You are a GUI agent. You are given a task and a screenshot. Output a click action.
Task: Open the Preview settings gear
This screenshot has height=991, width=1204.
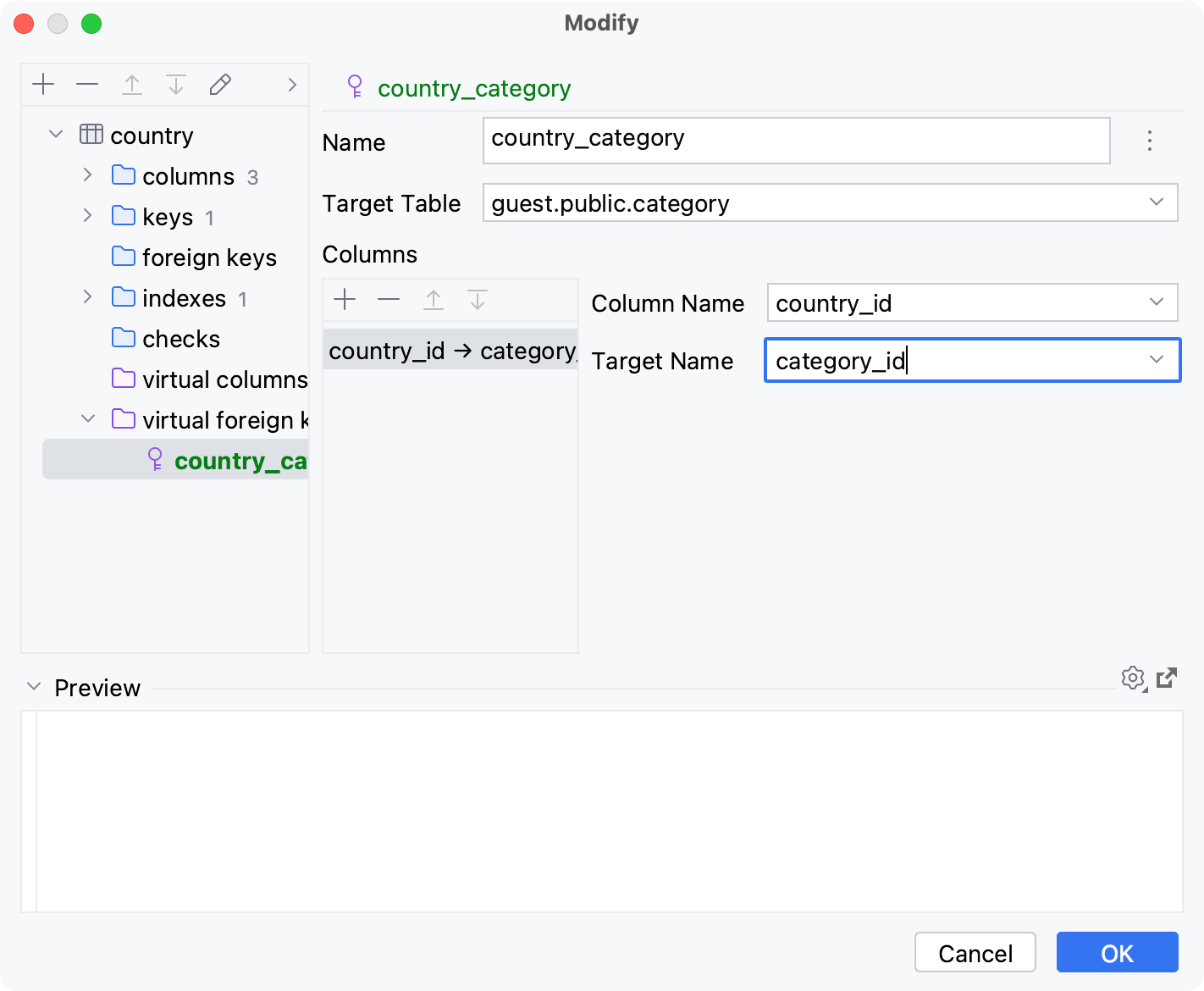[x=1133, y=678]
